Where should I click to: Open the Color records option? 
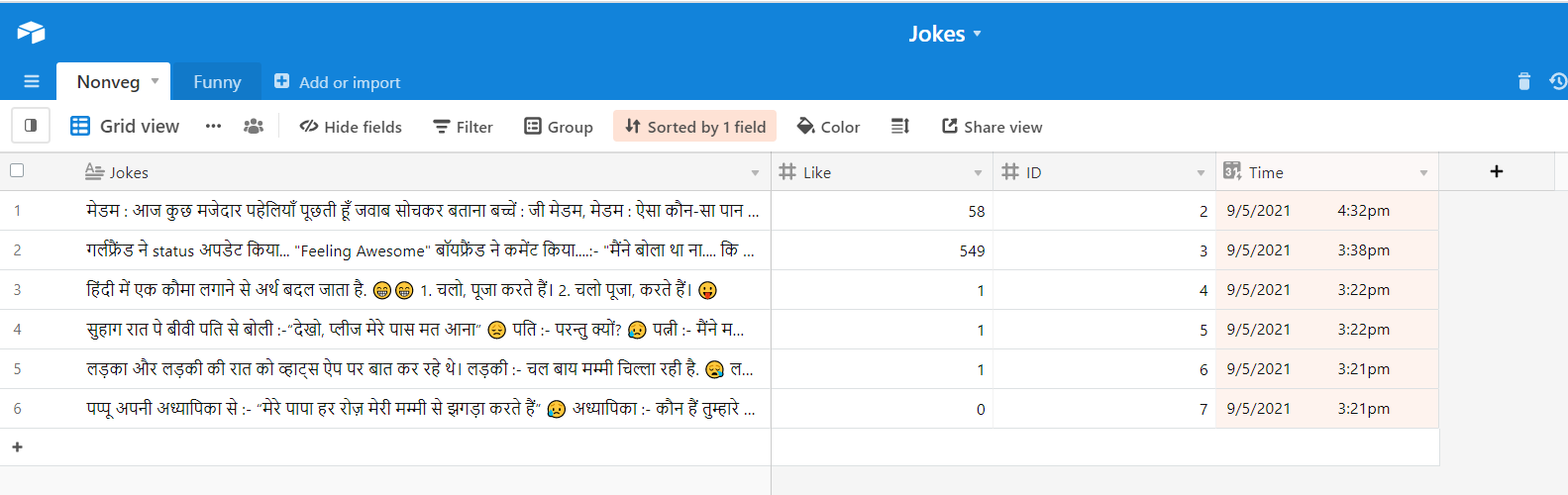coord(828,127)
